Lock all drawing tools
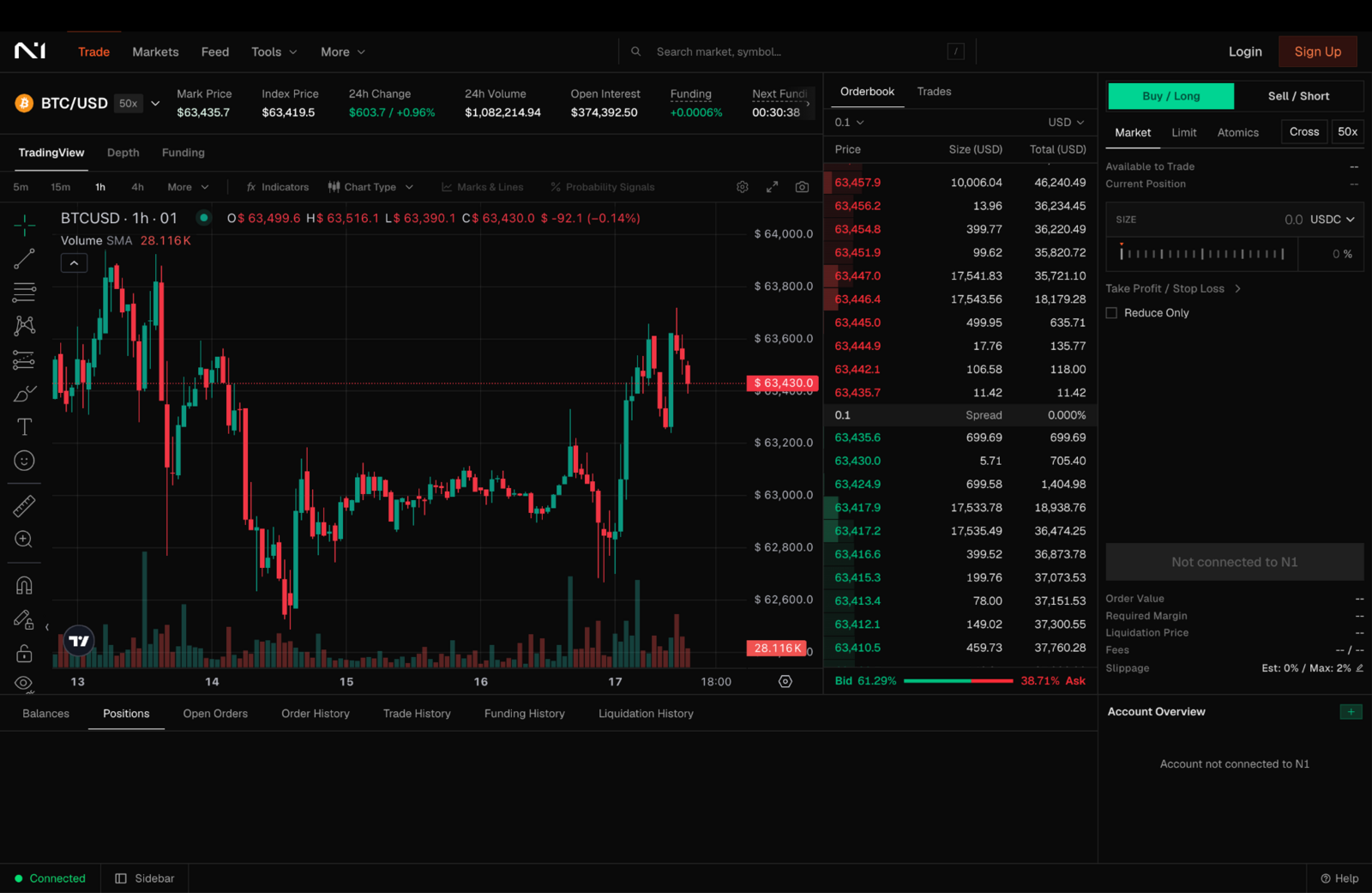The width and height of the screenshot is (1372, 893). coord(24,654)
